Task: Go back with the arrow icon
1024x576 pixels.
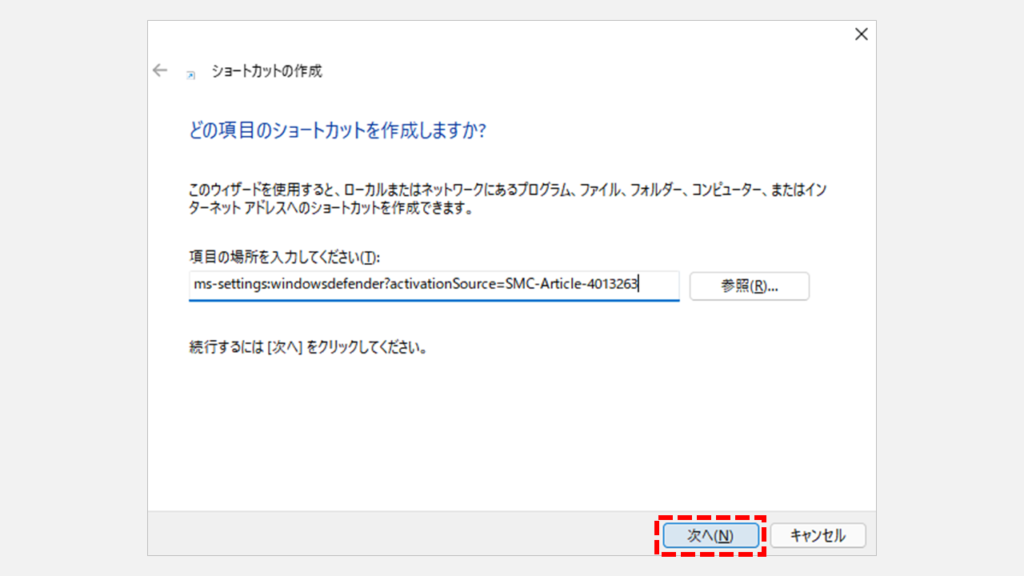Action: (160, 71)
